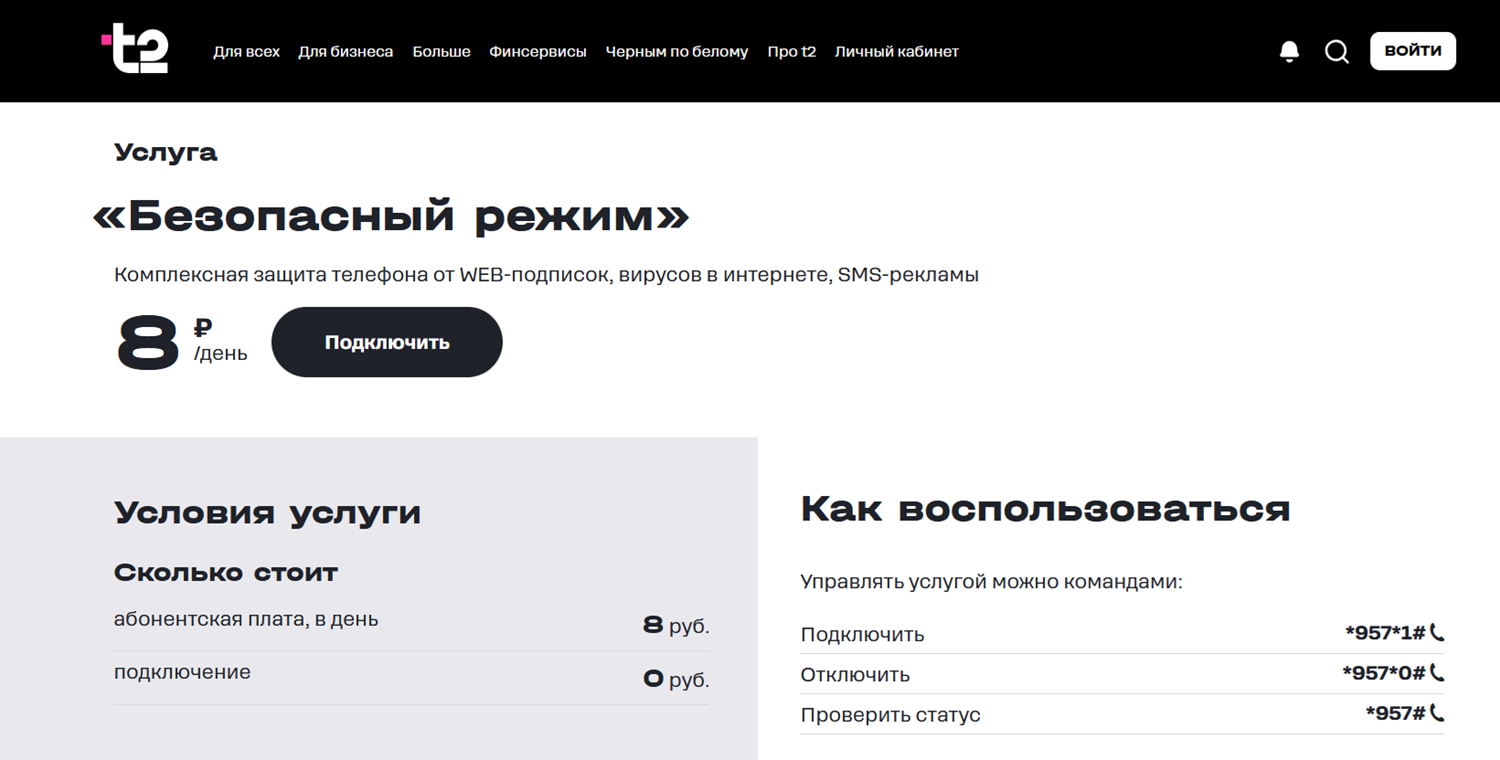Click the 'Как воспользоваться' heading
Viewport: 1500px width, 760px height.
(1045, 509)
